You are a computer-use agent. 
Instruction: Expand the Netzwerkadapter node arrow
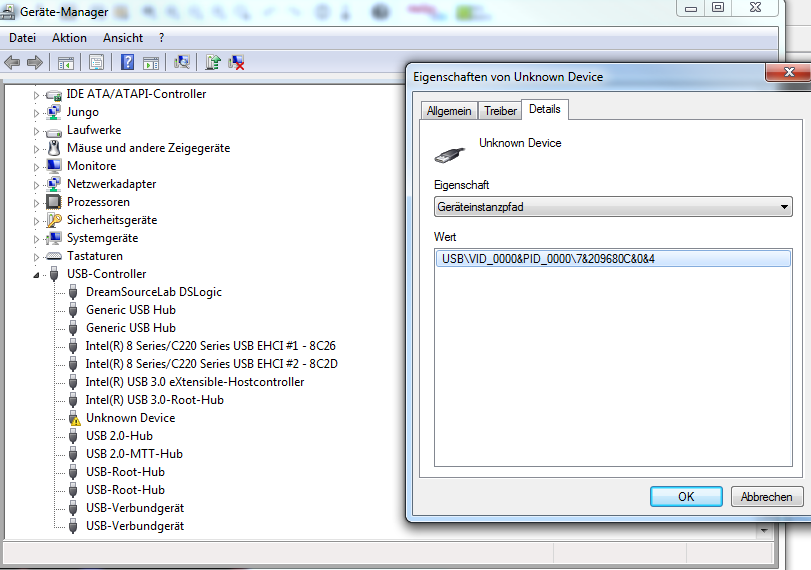pyautogui.click(x=36, y=185)
